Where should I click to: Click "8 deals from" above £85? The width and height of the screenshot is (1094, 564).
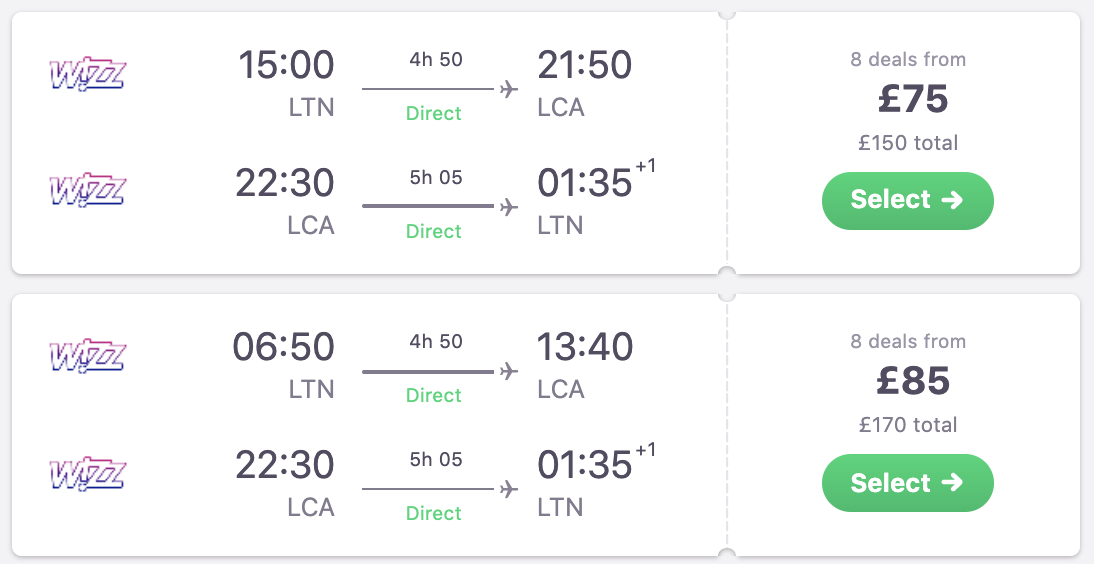(908, 341)
